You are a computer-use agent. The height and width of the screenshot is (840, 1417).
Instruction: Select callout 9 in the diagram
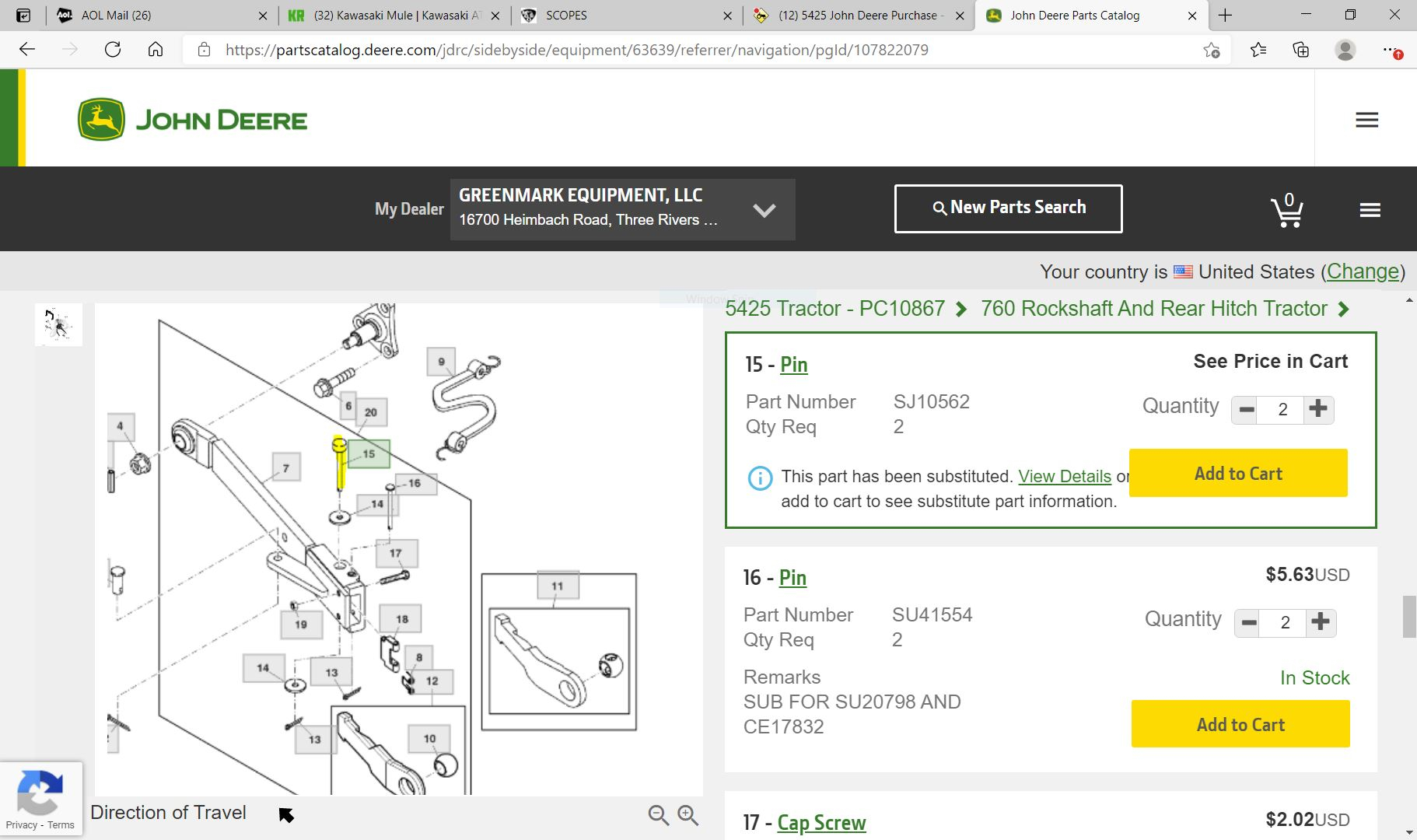441,362
